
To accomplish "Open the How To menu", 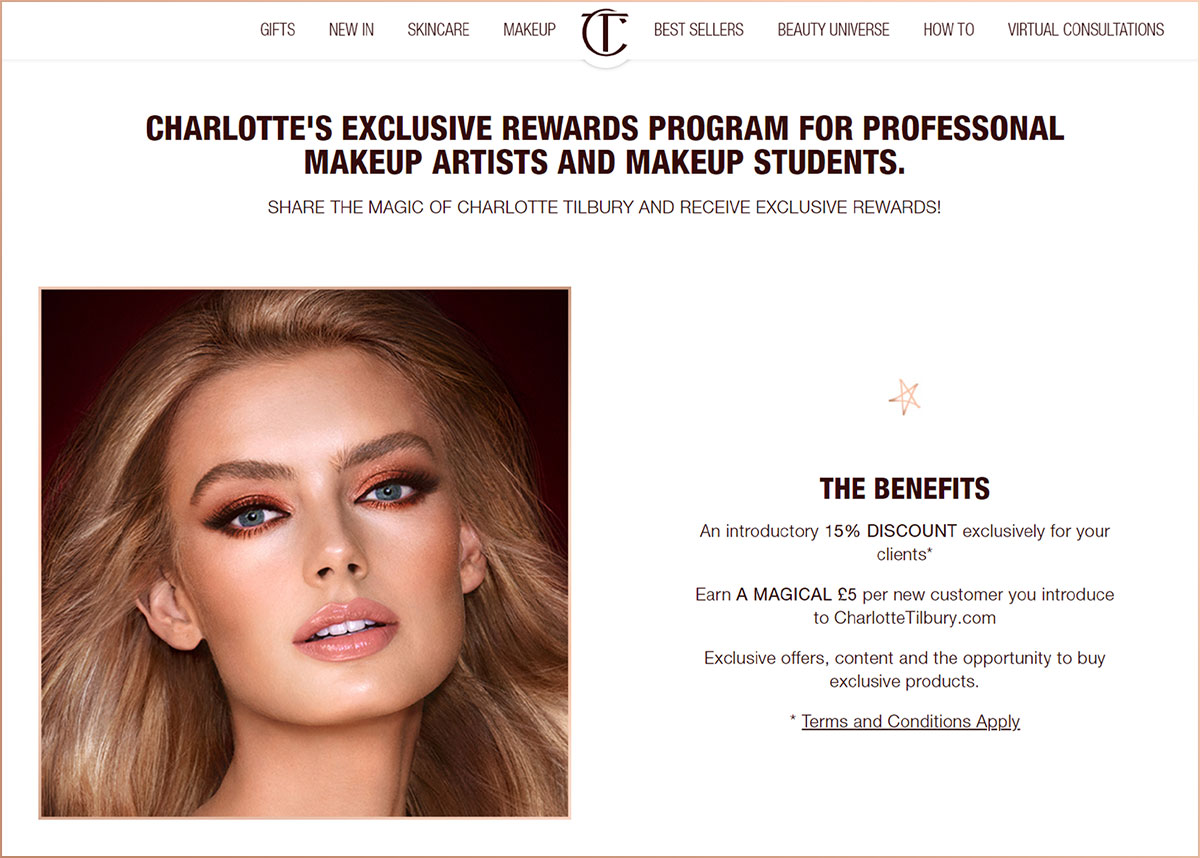I will click(x=948, y=30).
